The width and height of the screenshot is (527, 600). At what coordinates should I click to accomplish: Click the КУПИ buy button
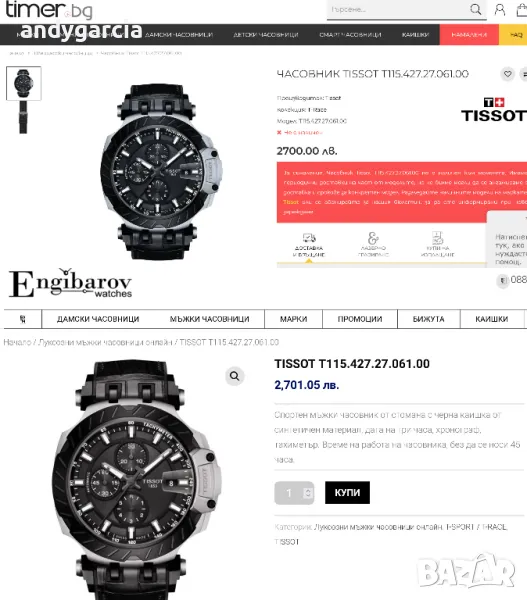click(x=347, y=492)
